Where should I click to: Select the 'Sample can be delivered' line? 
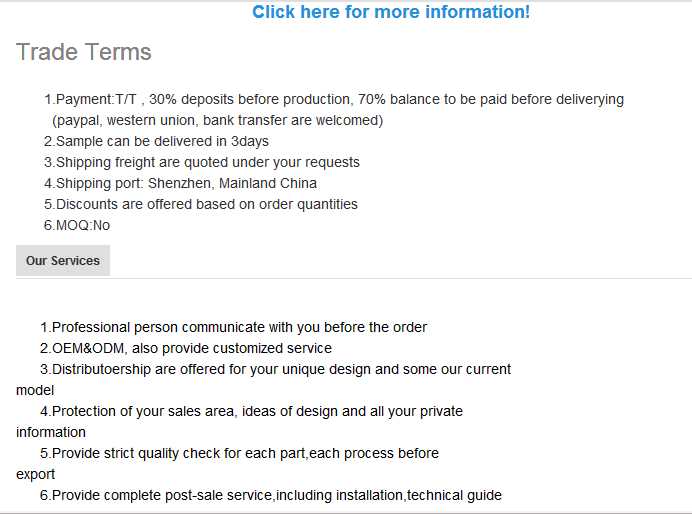tap(156, 142)
